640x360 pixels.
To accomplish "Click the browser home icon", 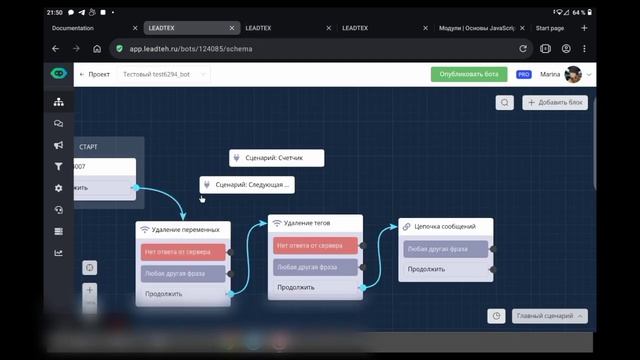I will pos(97,49).
